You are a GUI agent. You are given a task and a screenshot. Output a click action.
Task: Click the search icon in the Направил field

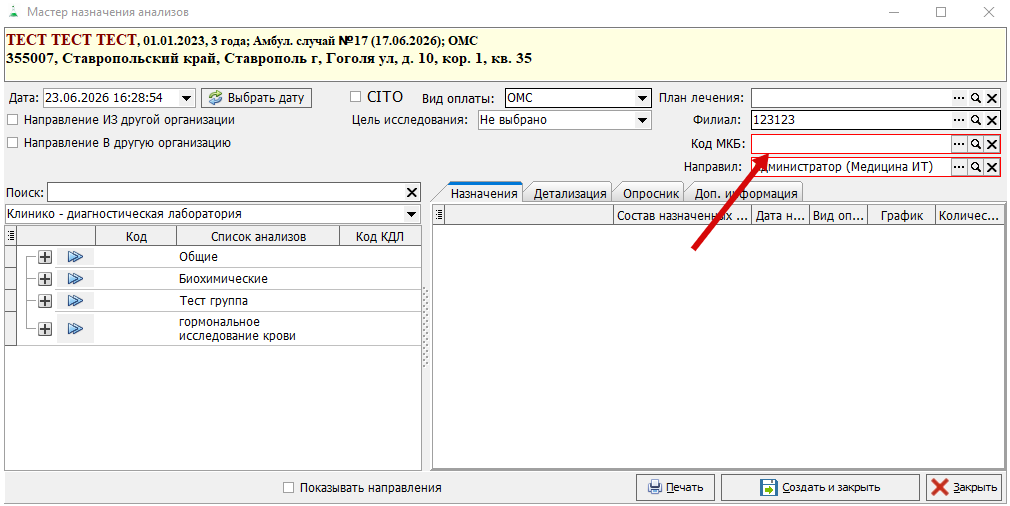click(x=976, y=167)
